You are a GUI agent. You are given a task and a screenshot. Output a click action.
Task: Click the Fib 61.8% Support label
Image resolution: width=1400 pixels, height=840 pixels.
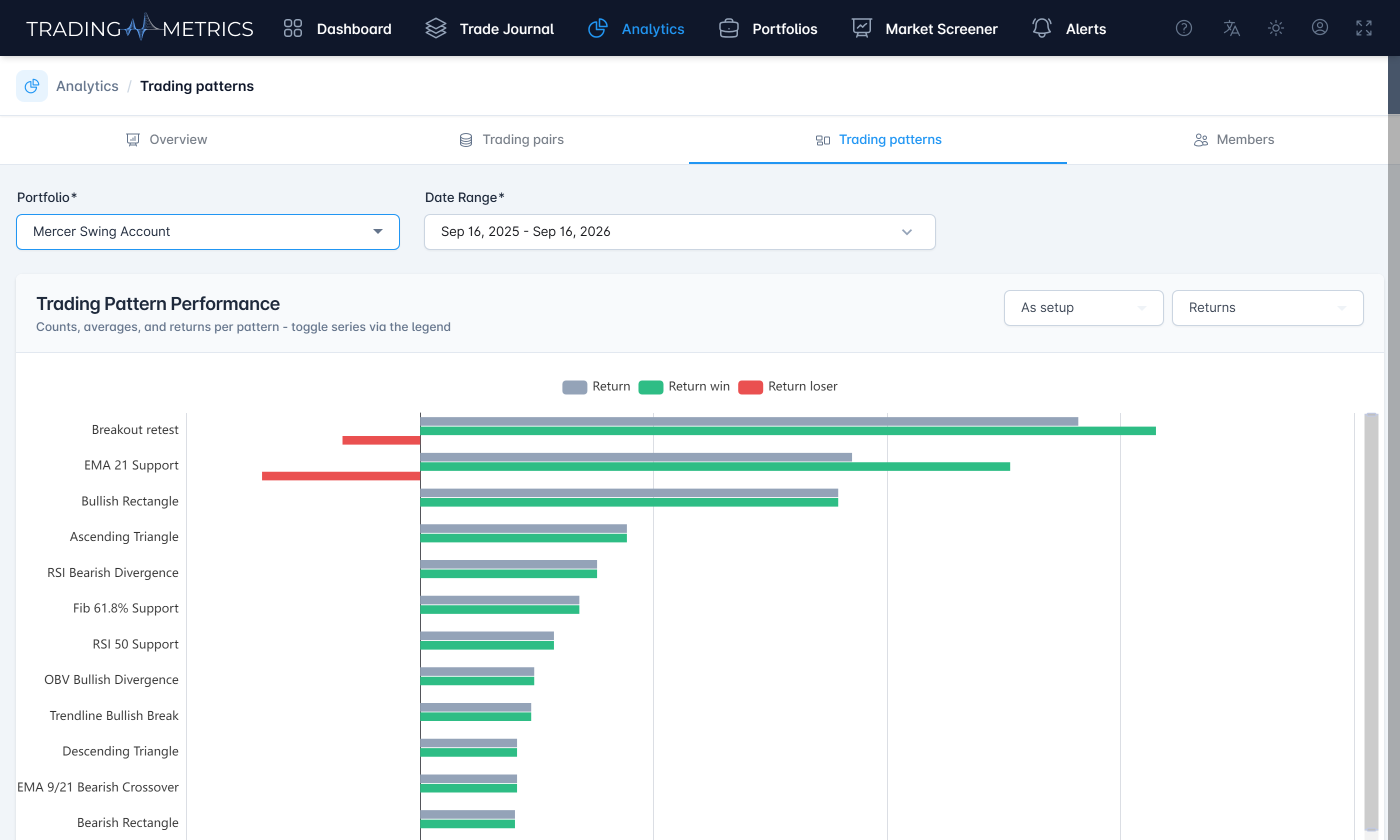[125, 608]
